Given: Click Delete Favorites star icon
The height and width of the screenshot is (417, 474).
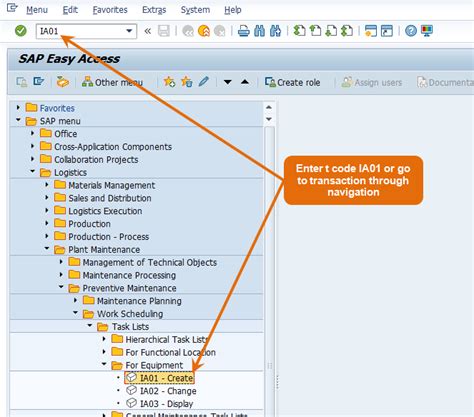Looking at the screenshot, I should pos(187,82).
